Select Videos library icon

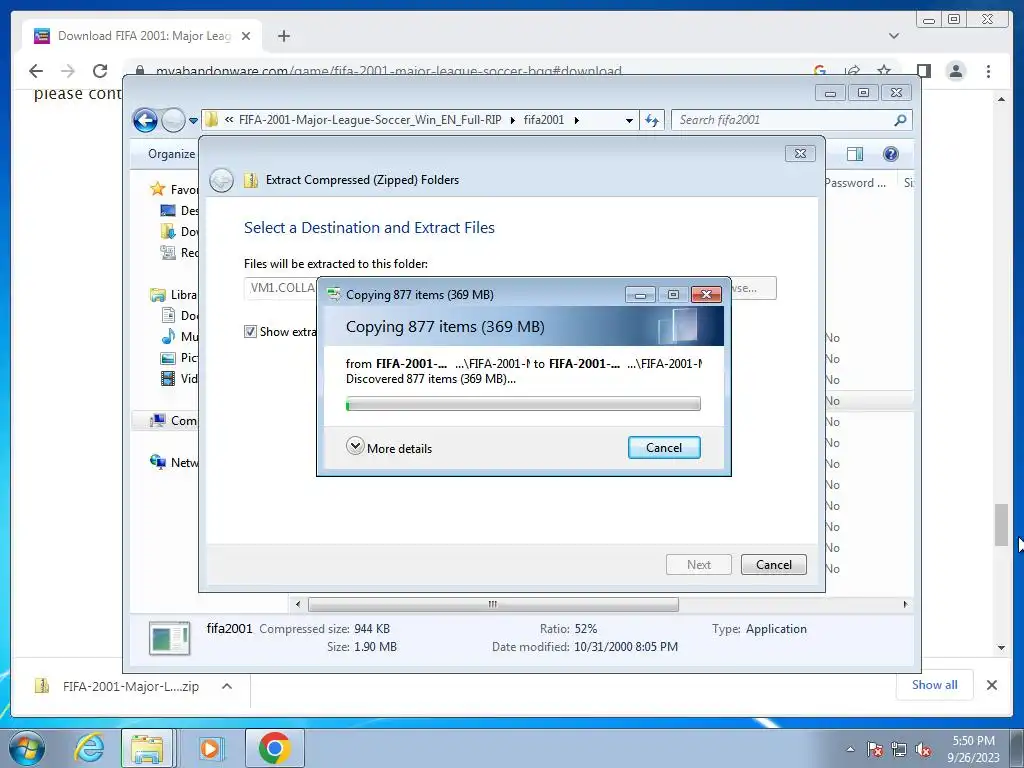tap(168, 379)
